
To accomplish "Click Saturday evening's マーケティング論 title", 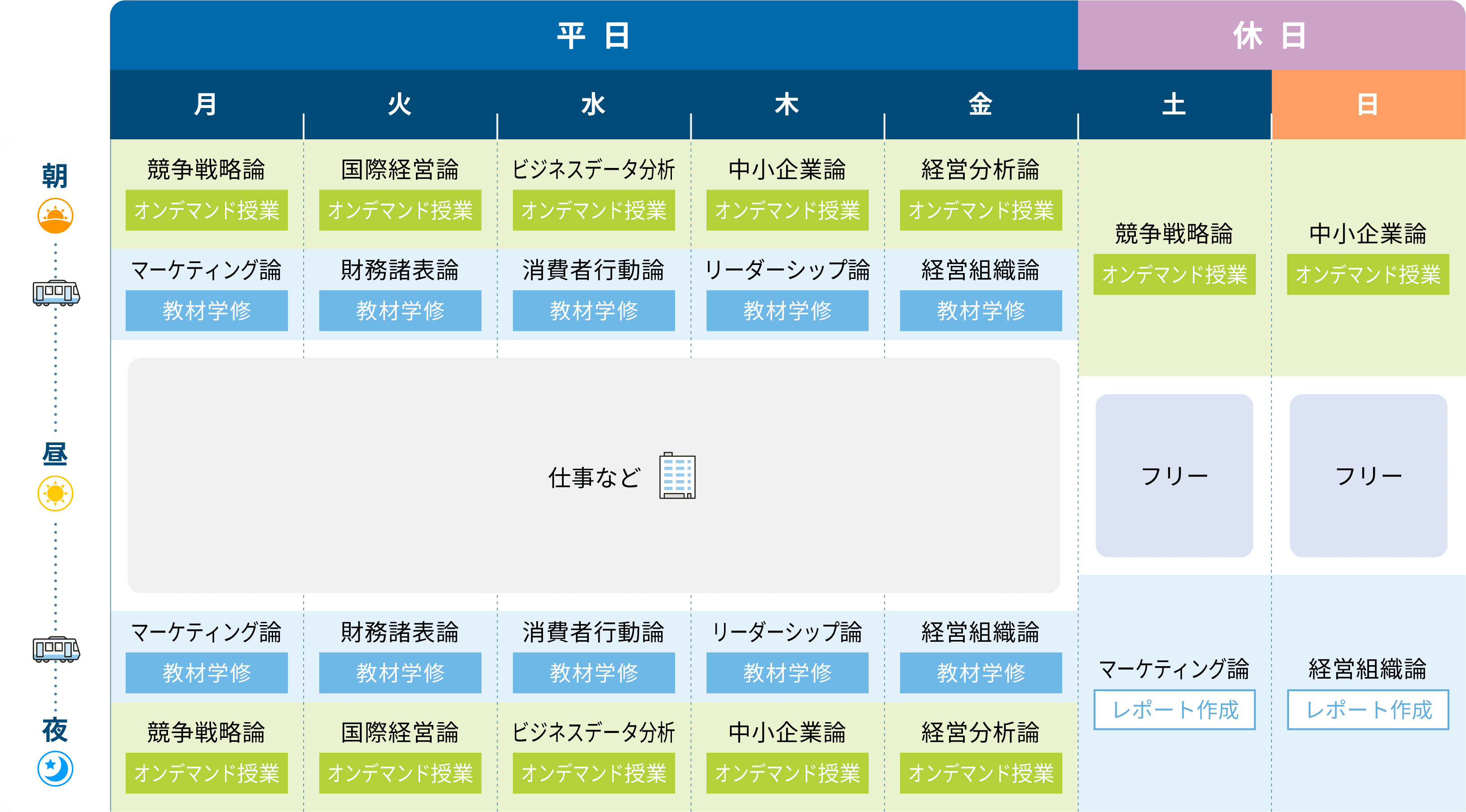I will [x=1174, y=669].
